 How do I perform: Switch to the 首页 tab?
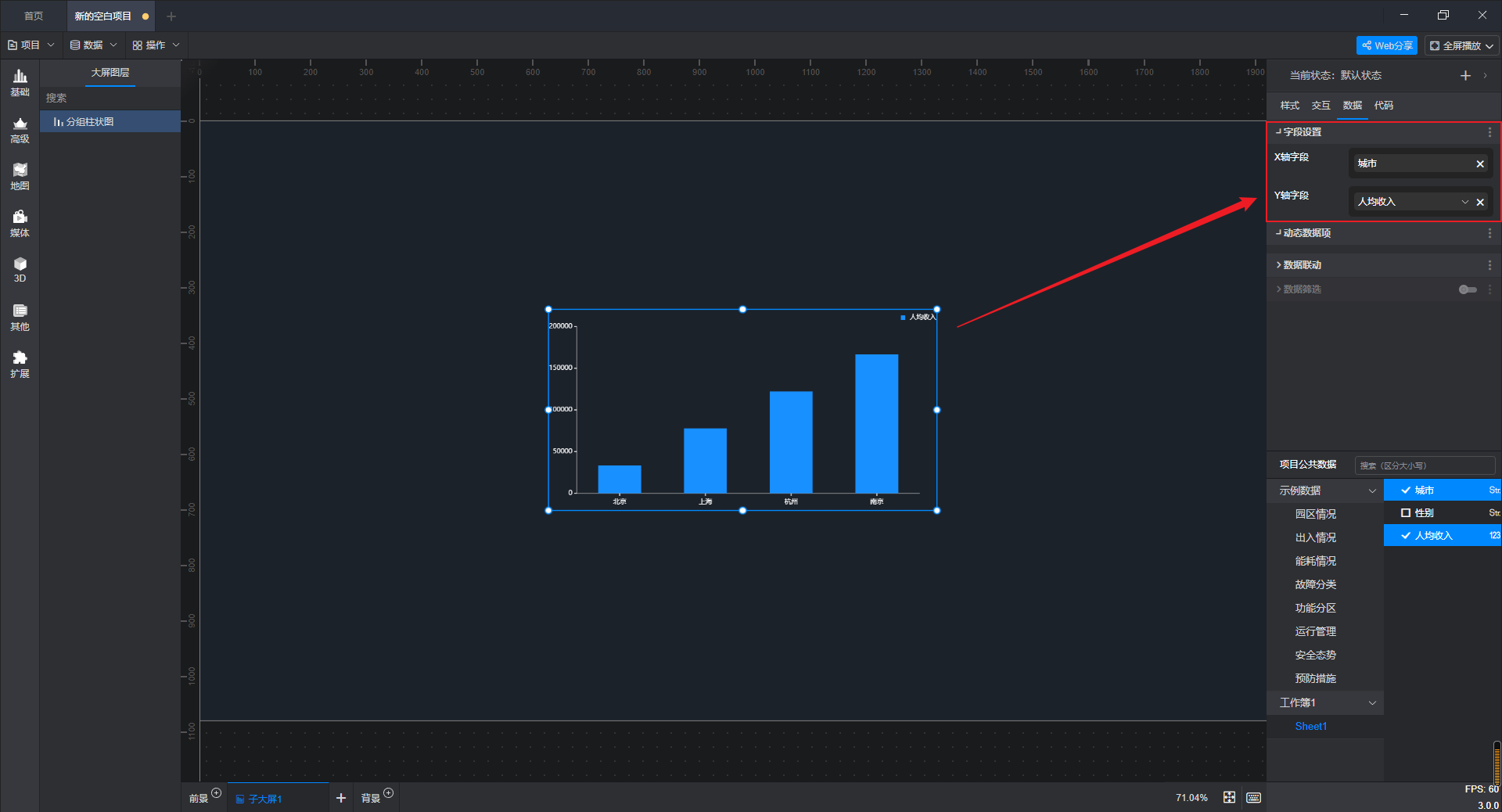click(34, 16)
